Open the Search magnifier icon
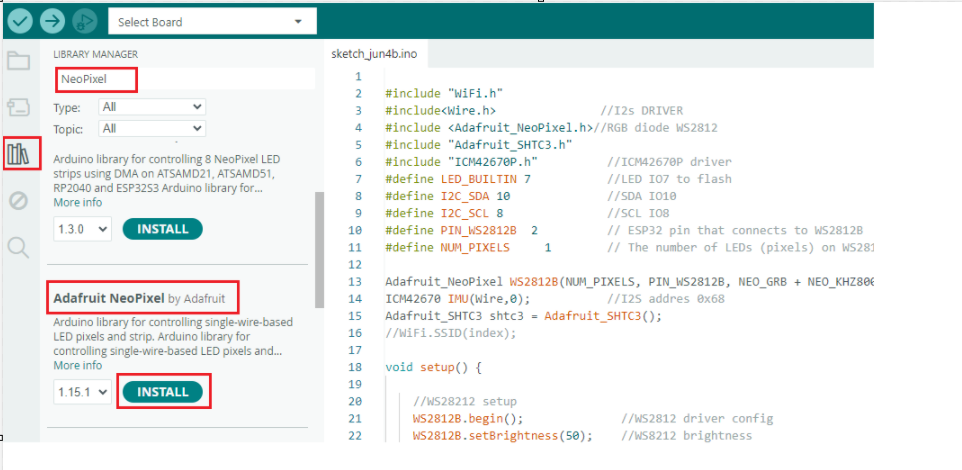Viewport: 962px width, 470px height. 19,247
